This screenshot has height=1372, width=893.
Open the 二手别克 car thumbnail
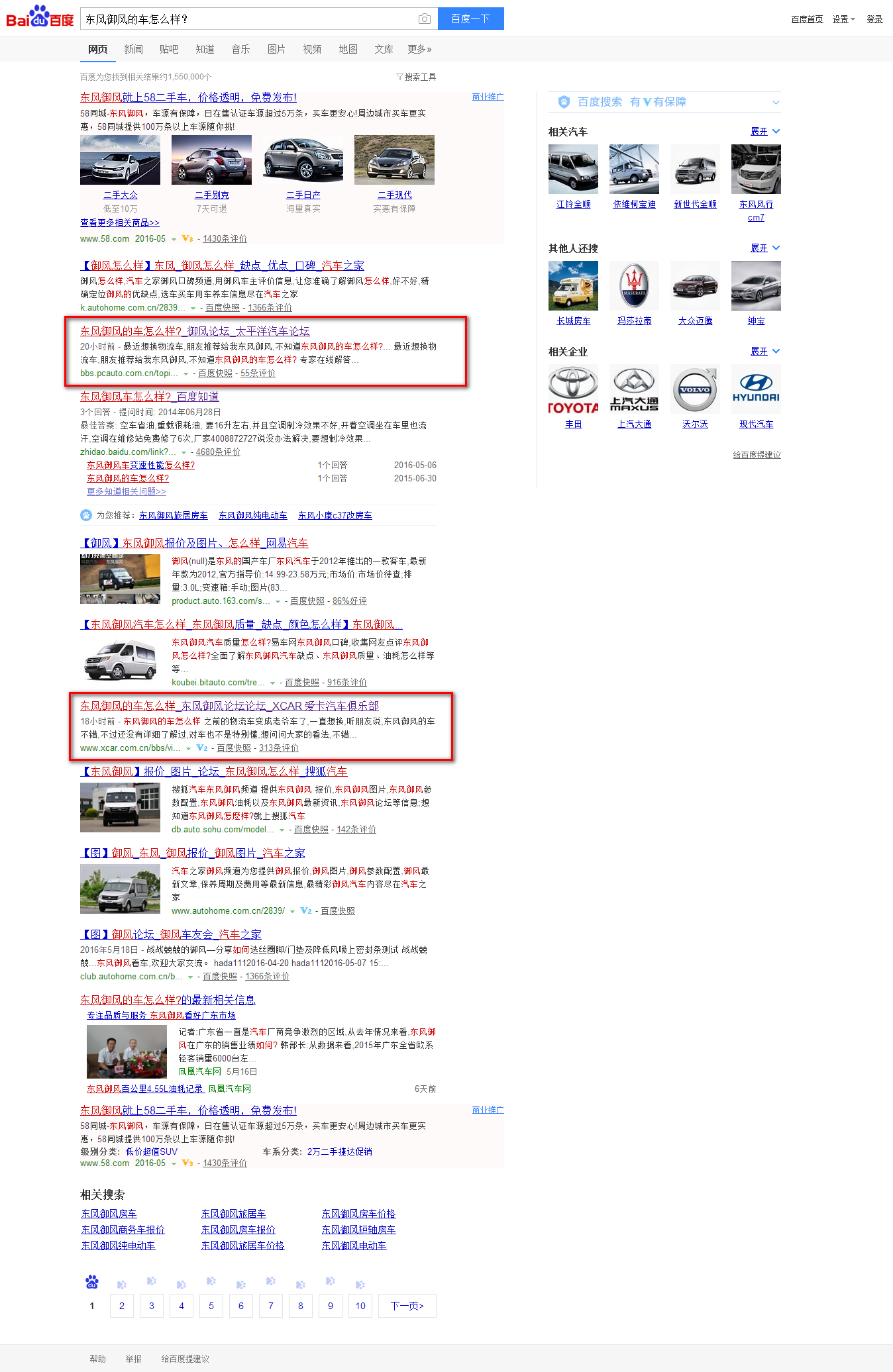click(211, 160)
